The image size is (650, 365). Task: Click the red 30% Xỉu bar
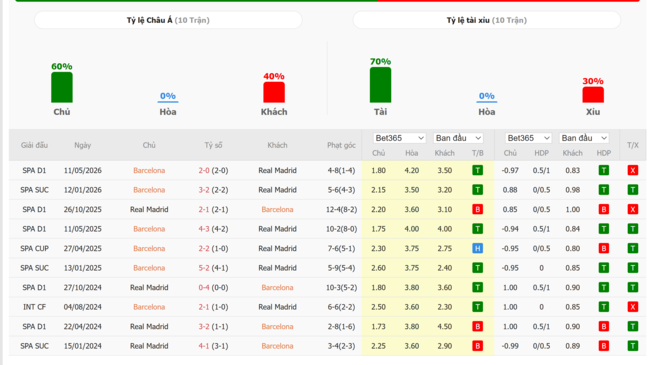(593, 95)
